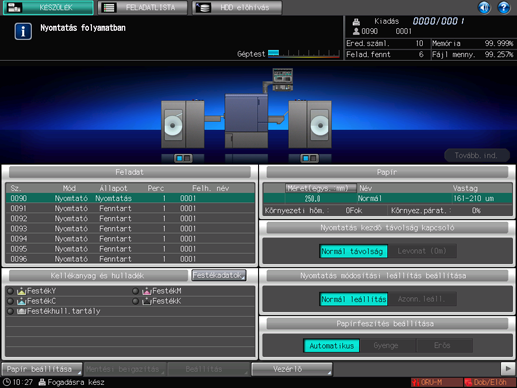Open the HDD előhívás tab

coord(237,7)
